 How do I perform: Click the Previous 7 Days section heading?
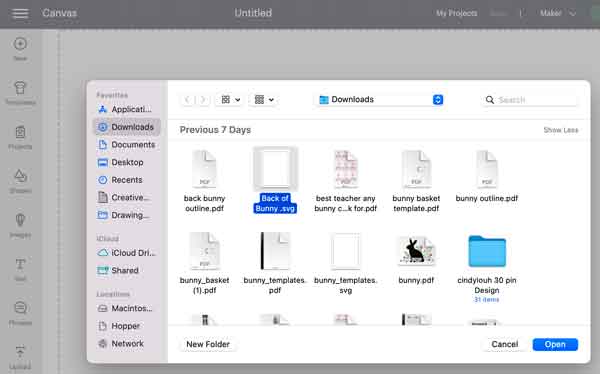click(x=215, y=130)
